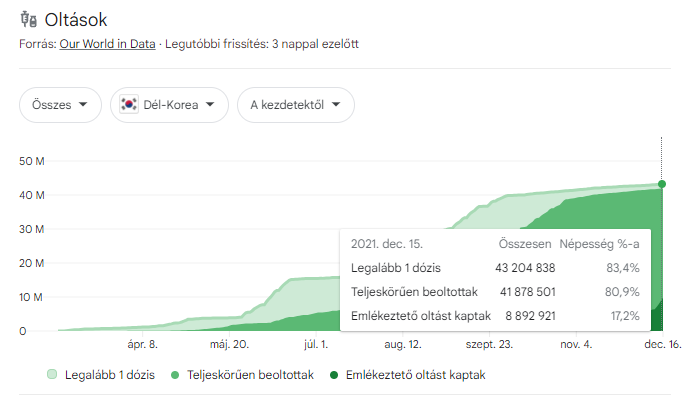Screen dimensions: 693x406
Task: Open the Dél-Korea country dropdown
Action: coord(169,105)
